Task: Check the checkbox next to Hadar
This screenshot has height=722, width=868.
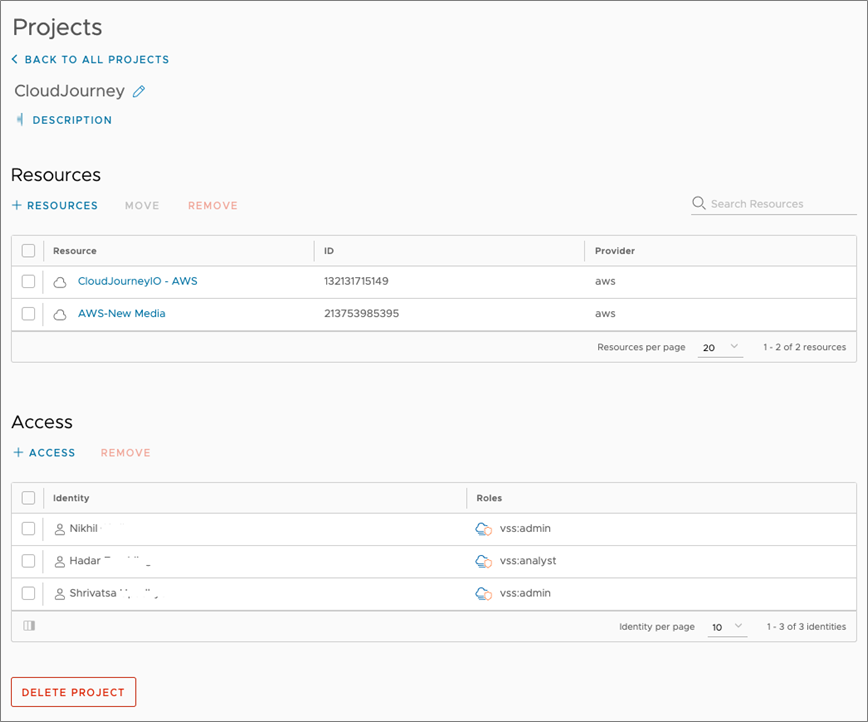Action: click(x=28, y=561)
